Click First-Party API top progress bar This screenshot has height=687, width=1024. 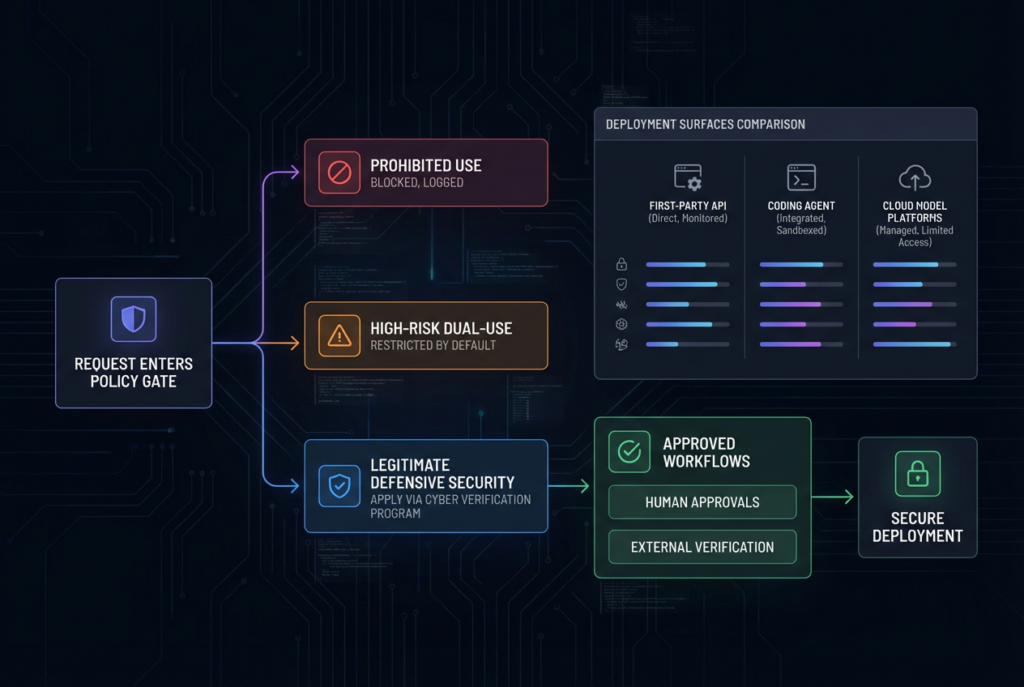coord(688,265)
